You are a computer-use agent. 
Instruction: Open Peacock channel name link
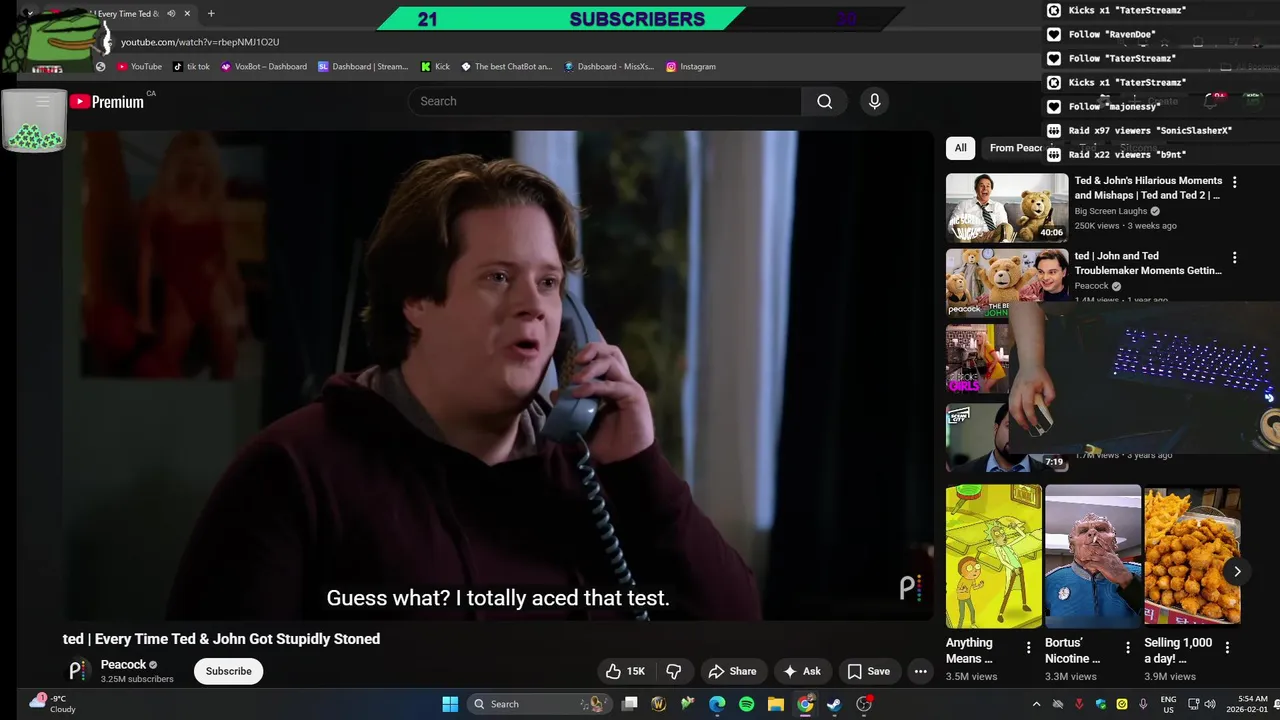tap(124, 665)
